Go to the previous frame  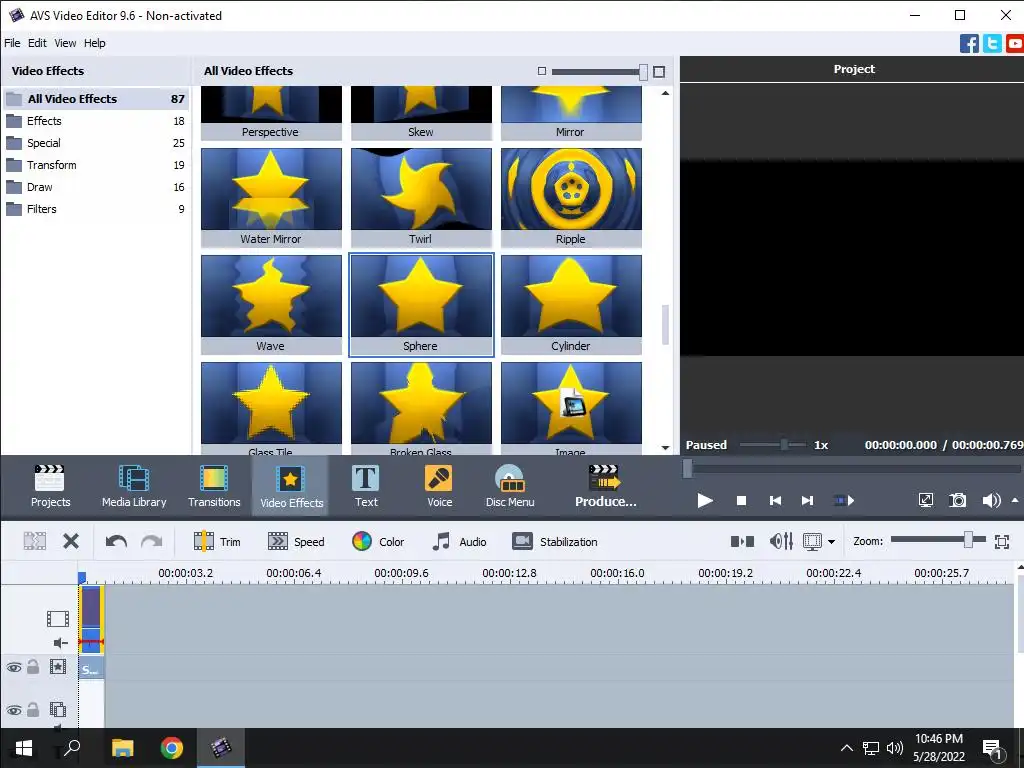[x=775, y=501]
